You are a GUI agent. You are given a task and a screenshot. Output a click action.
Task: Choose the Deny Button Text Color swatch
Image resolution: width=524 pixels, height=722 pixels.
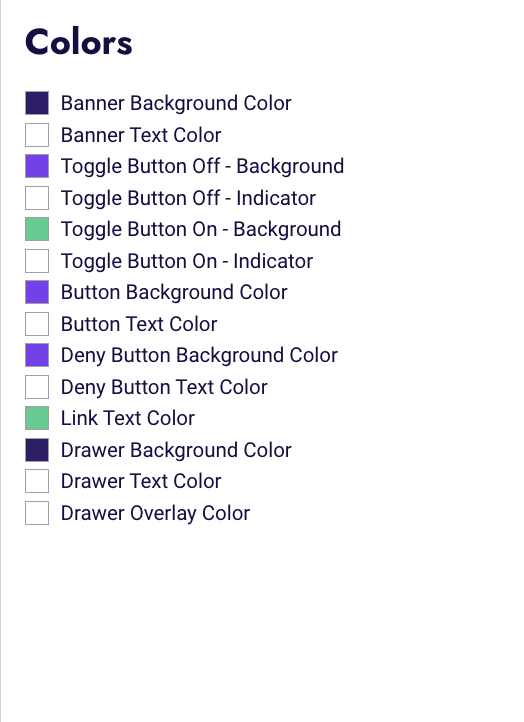[x=37, y=387]
